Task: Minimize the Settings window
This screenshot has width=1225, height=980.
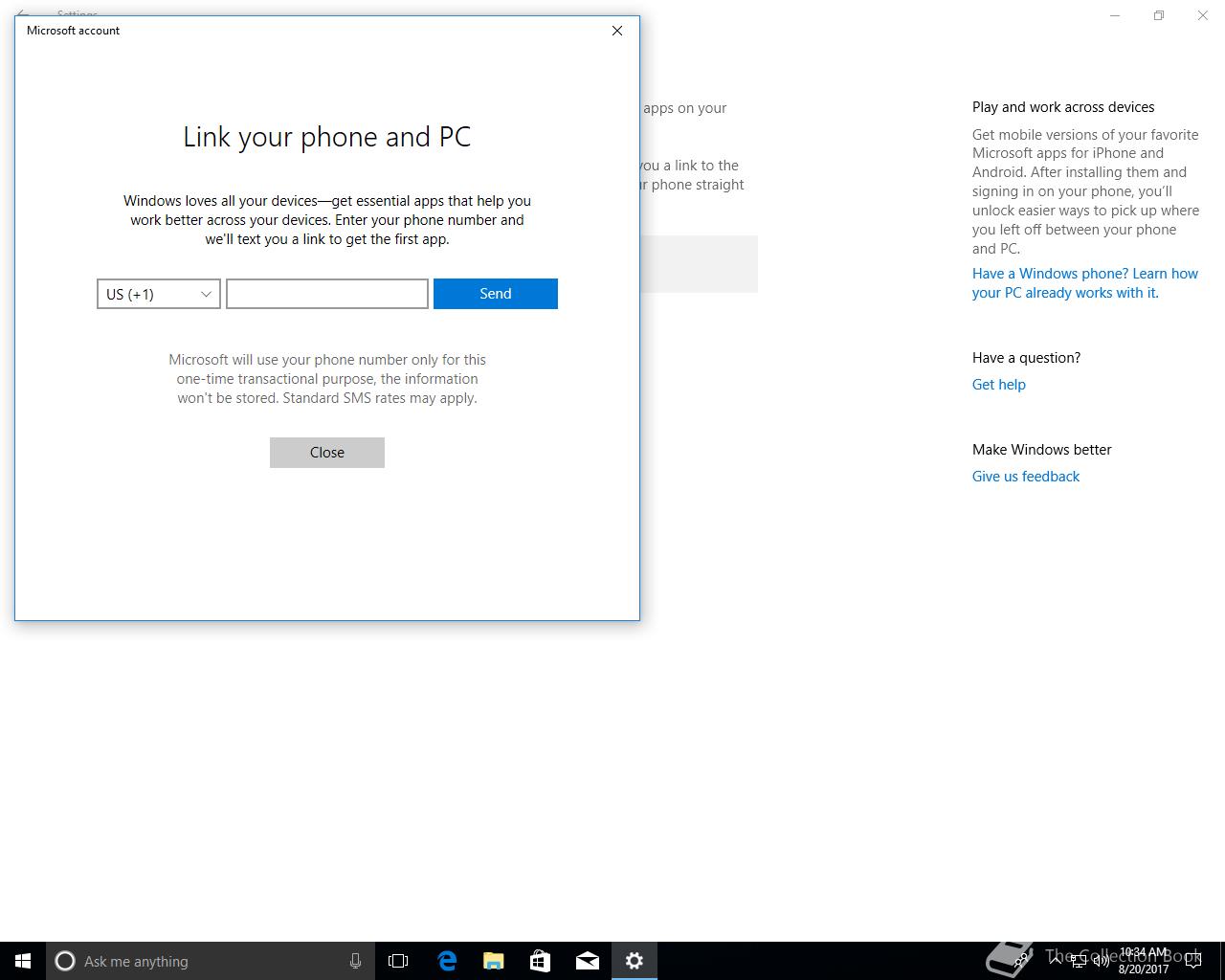Action: (1115, 15)
